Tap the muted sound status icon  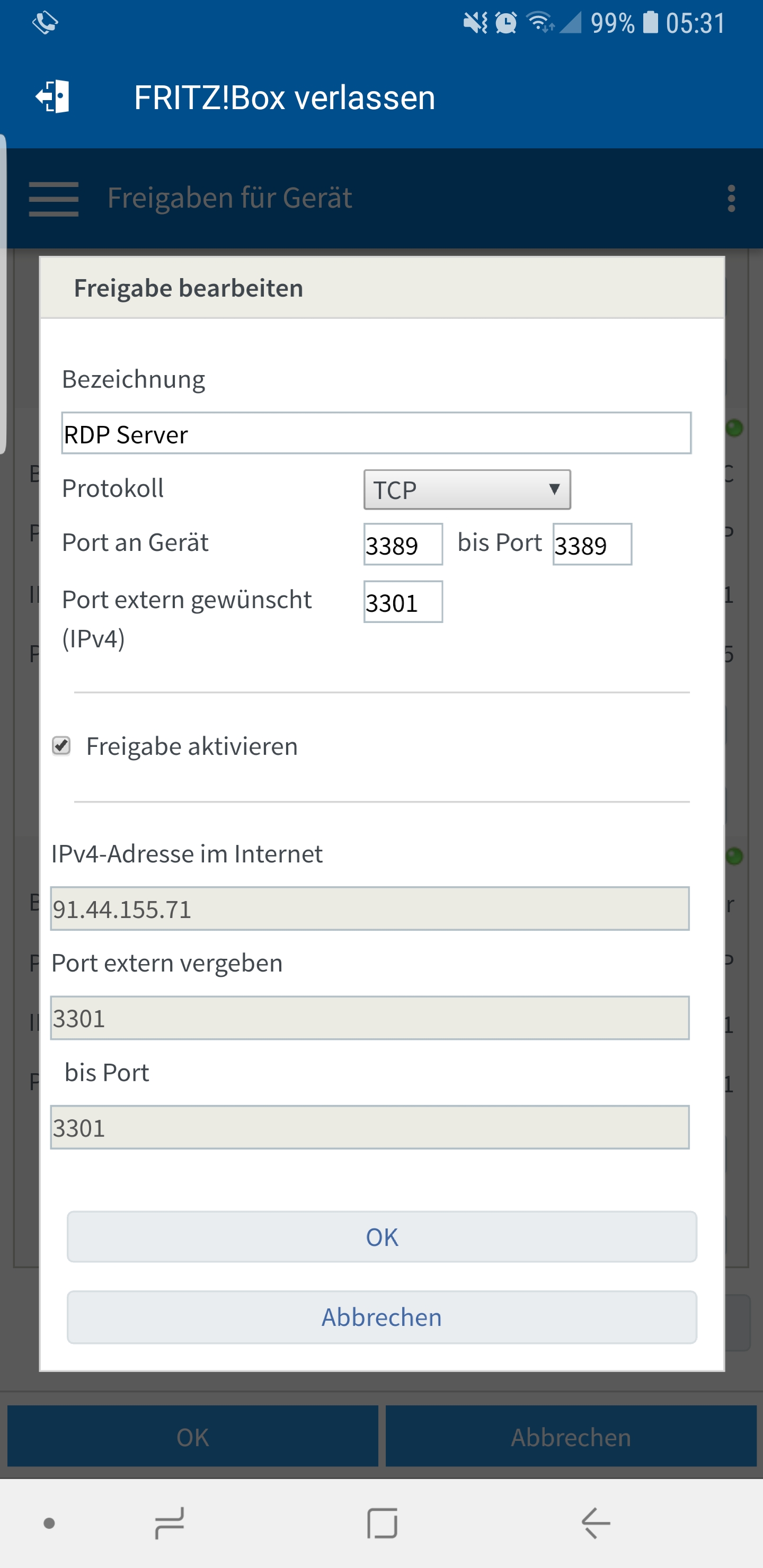pos(475,23)
